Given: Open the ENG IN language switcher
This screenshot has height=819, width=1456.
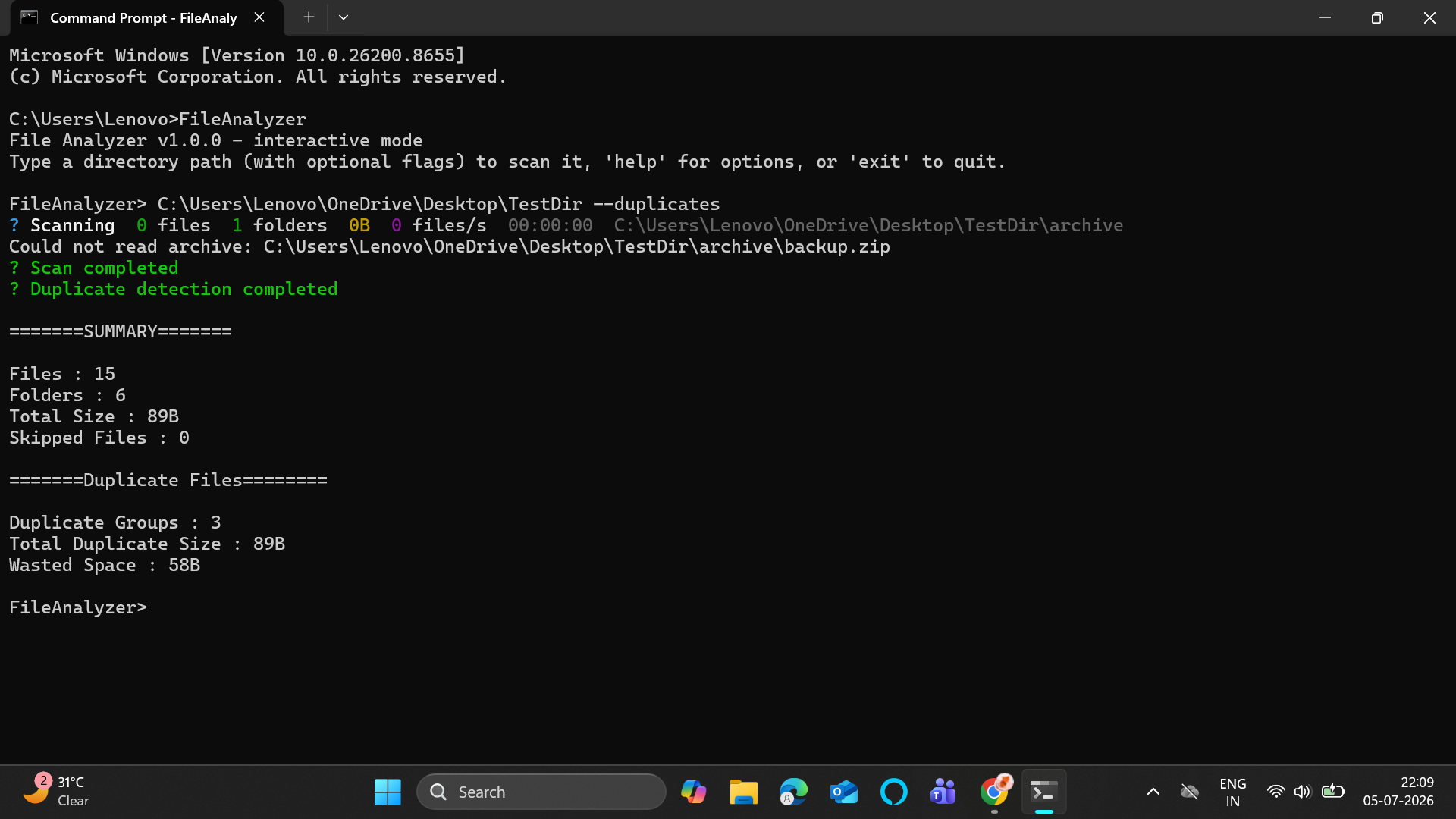Looking at the screenshot, I should coord(1233,792).
